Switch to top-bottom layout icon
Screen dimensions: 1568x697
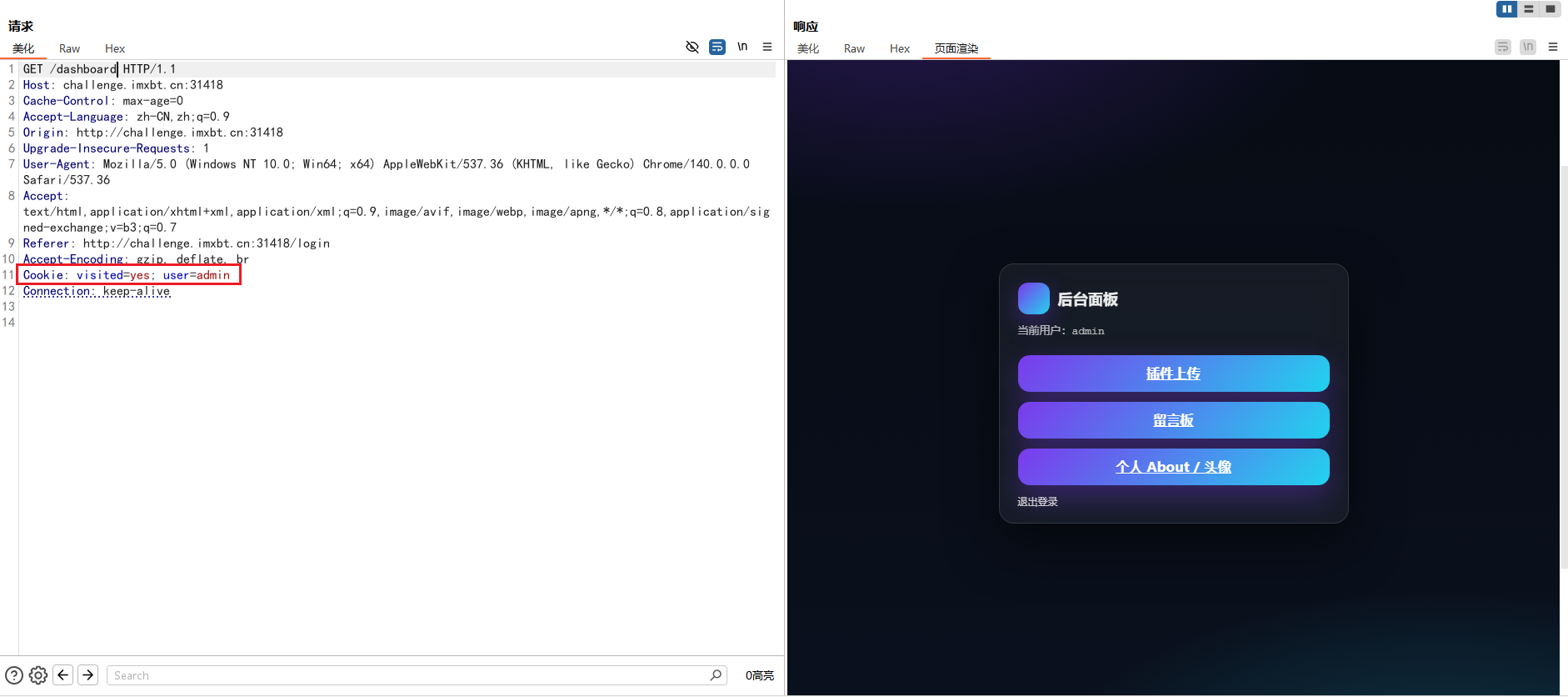click(x=1528, y=9)
